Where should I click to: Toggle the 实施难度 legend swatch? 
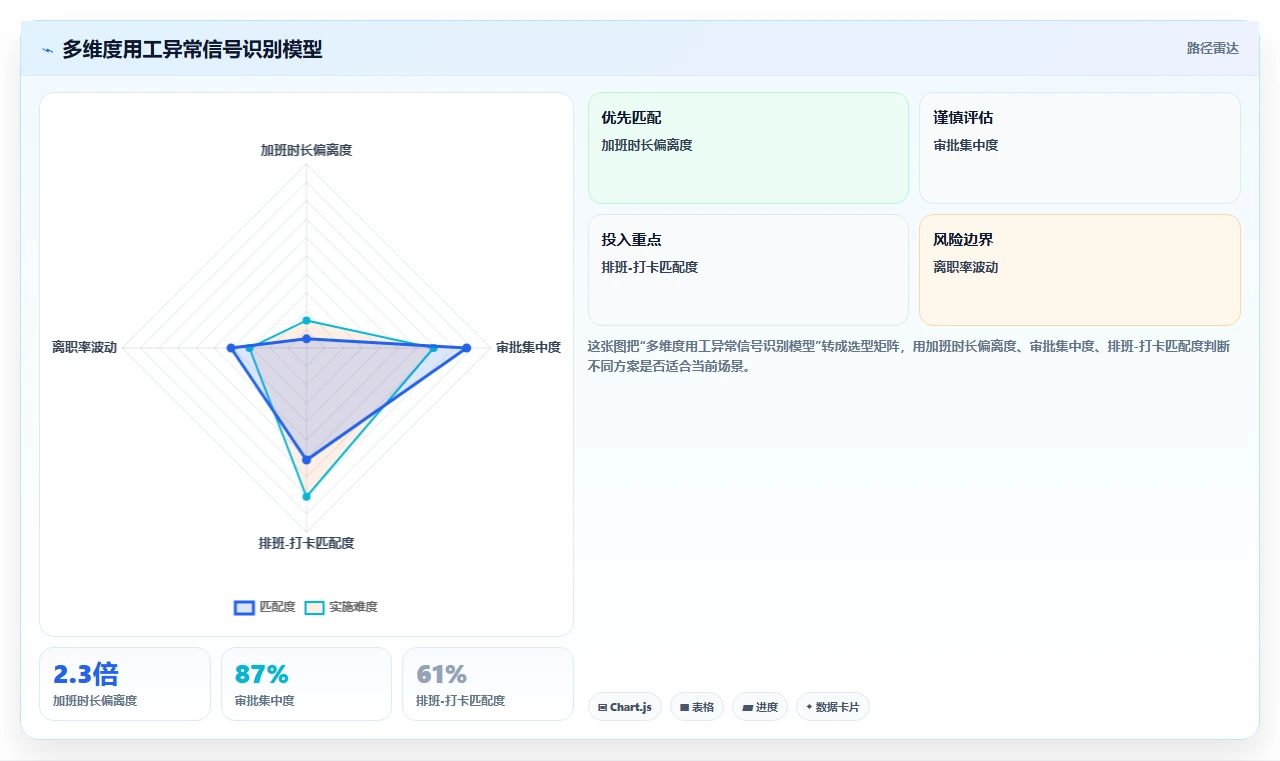[314, 607]
